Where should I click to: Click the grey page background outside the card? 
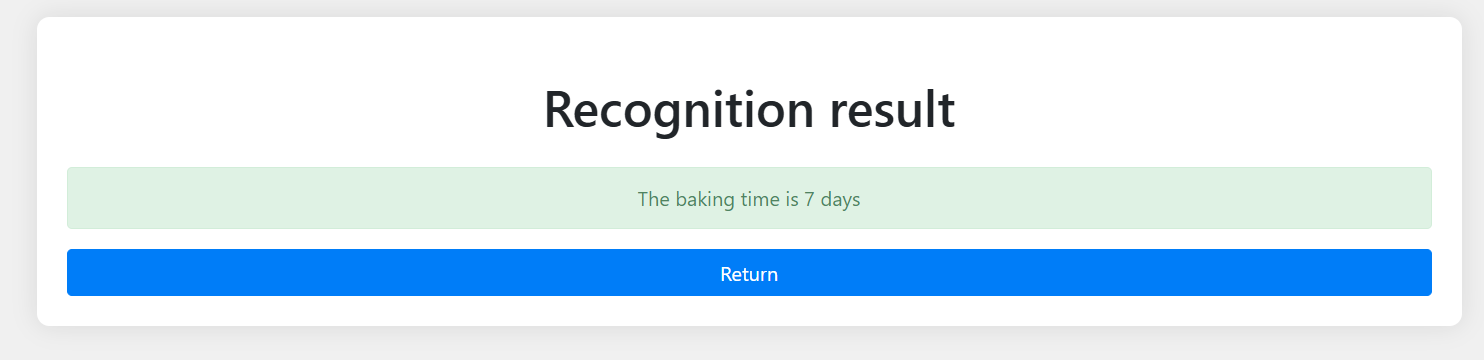(18, 180)
